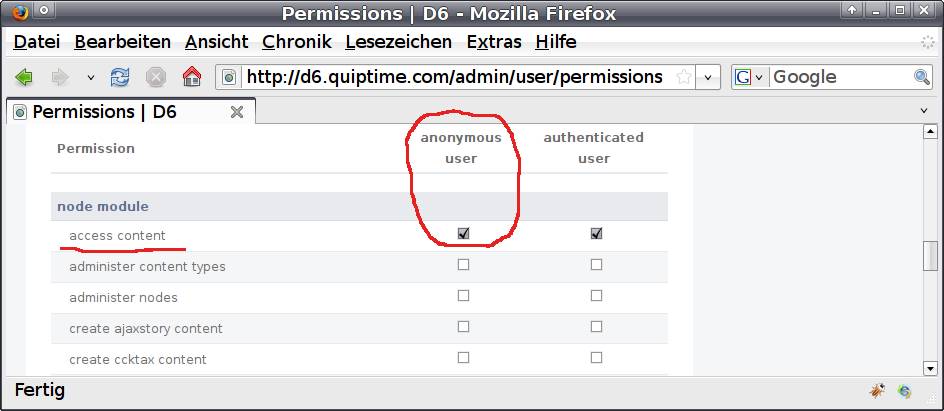Uncheck access content for anonymous user

click(x=463, y=233)
